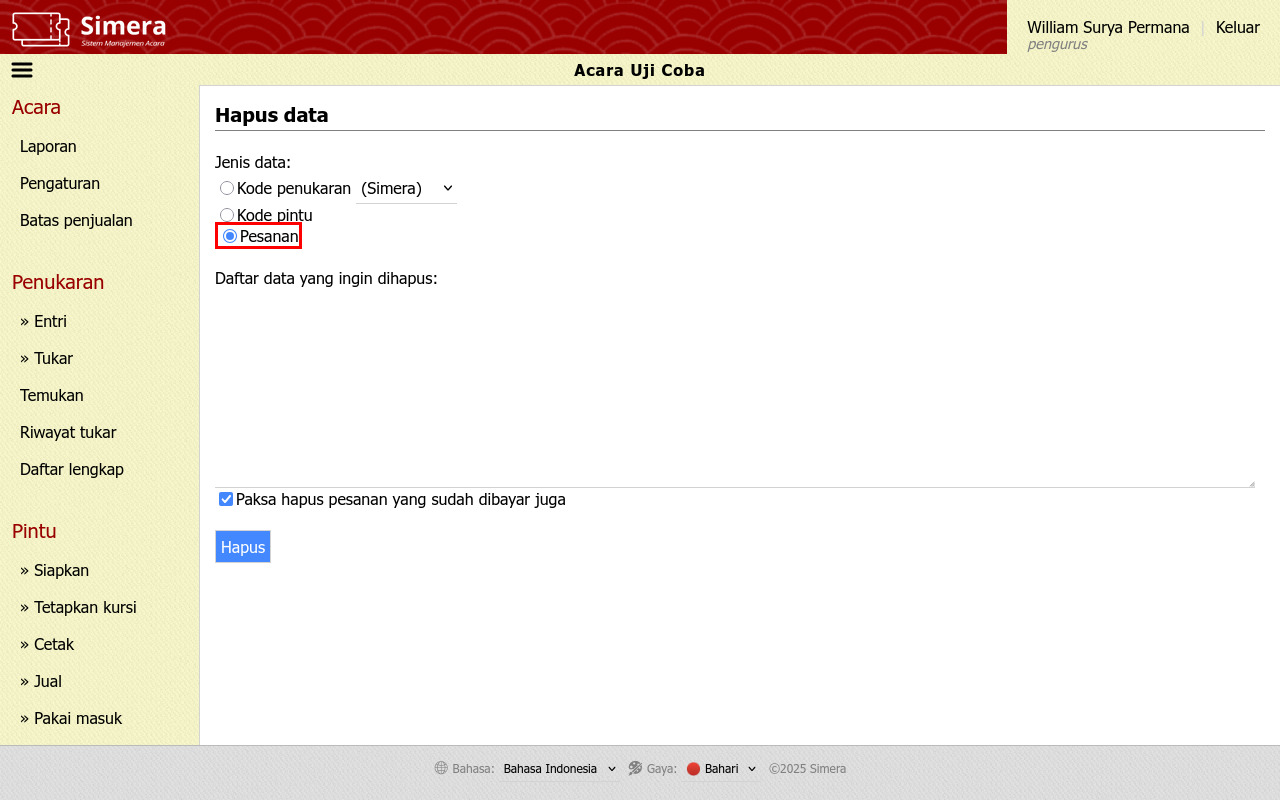The height and width of the screenshot is (800, 1280).
Task: Click the pengurus role label
Action: [x=1057, y=44]
